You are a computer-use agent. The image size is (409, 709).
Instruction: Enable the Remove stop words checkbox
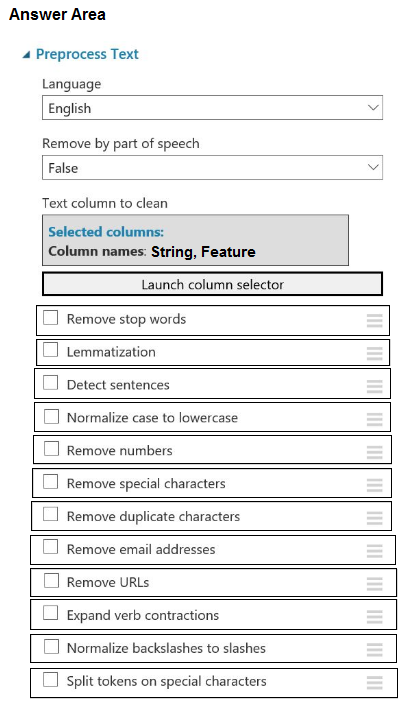tap(51, 317)
